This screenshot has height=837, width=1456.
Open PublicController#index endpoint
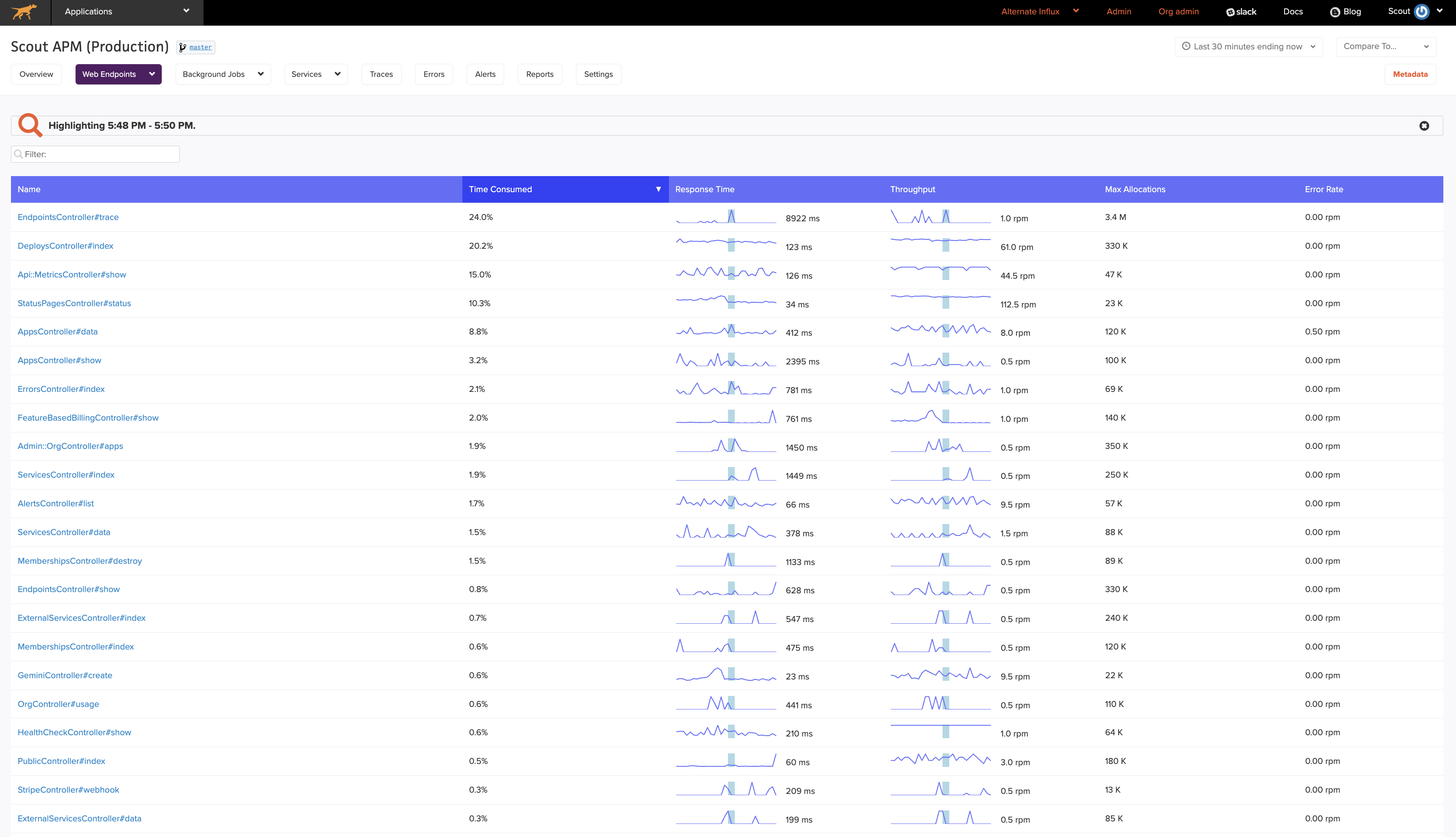[x=62, y=761]
